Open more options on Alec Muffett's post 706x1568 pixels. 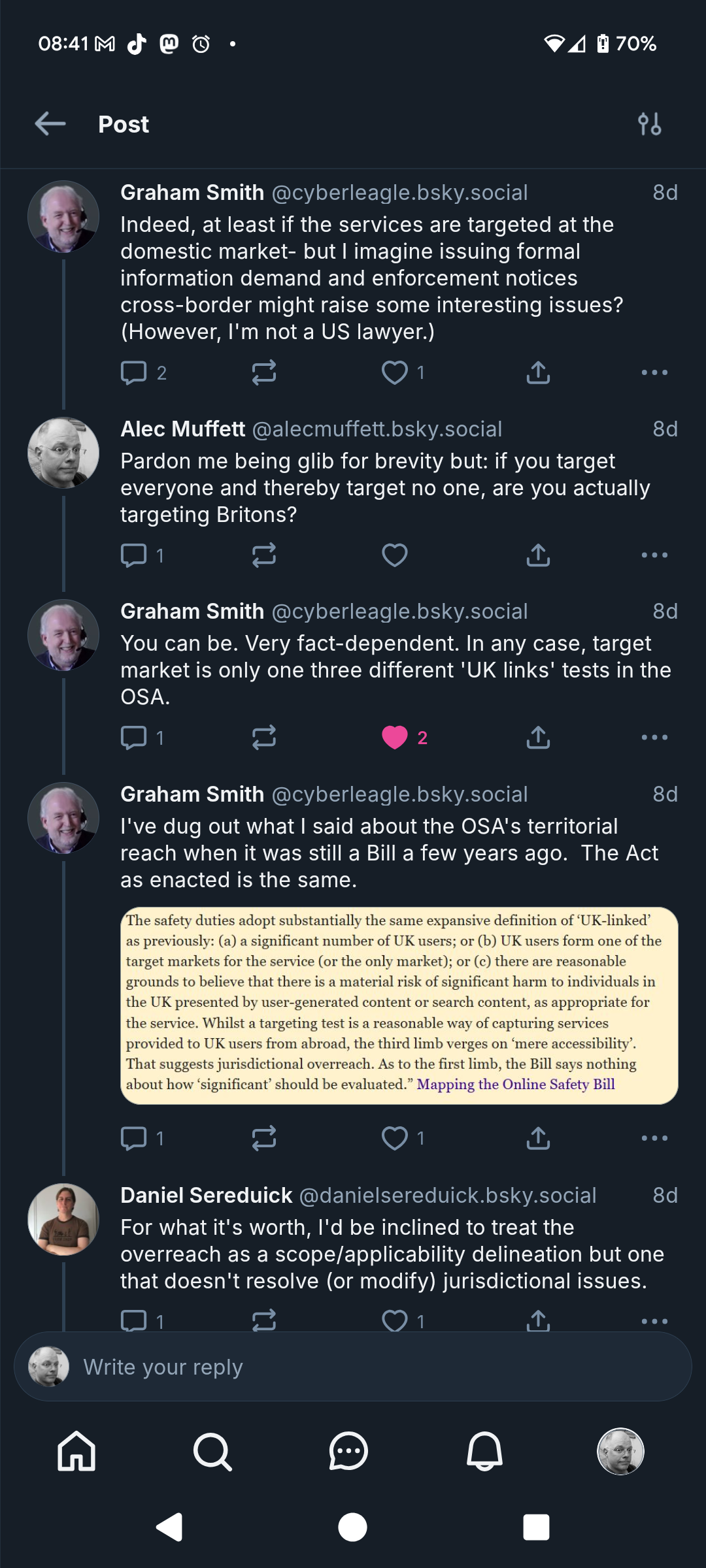coord(654,555)
